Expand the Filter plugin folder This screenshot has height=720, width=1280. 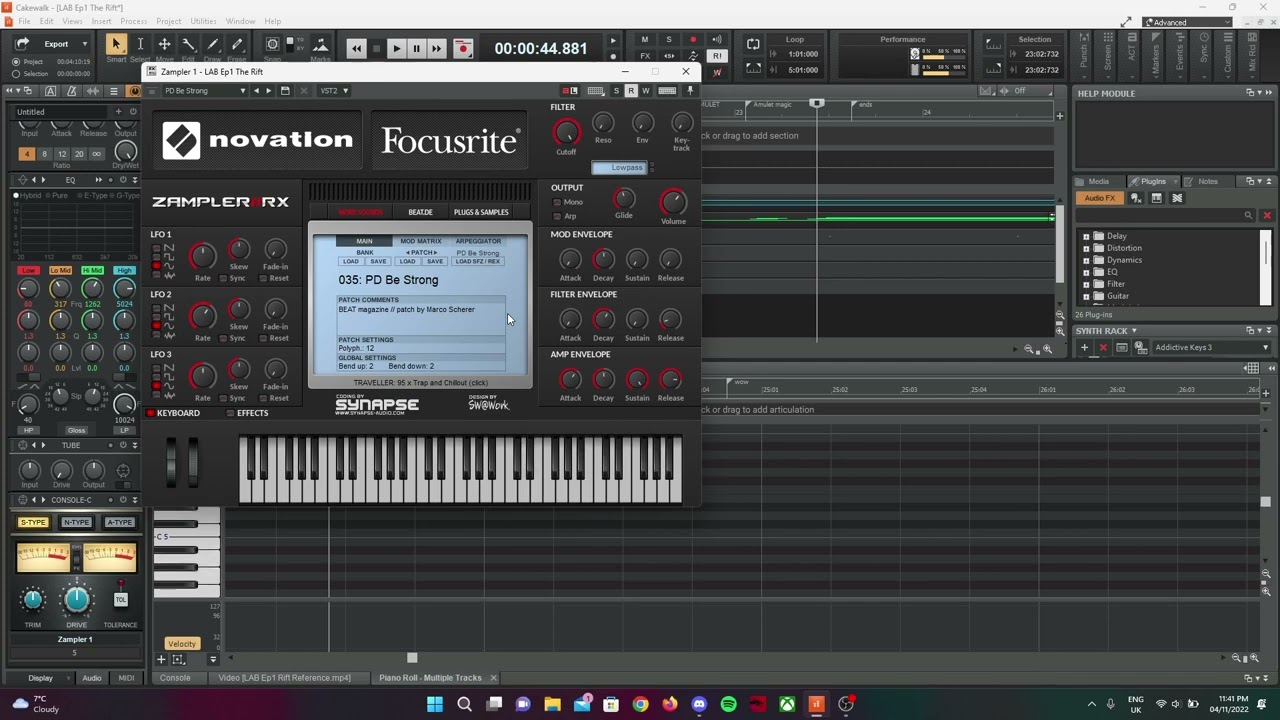pyautogui.click(x=1087, y=285)
